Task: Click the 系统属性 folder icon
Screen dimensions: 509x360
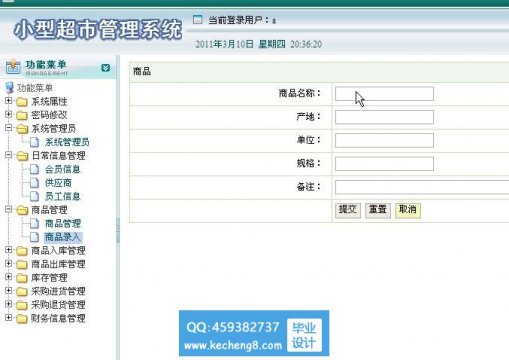Action: (22, 102)
